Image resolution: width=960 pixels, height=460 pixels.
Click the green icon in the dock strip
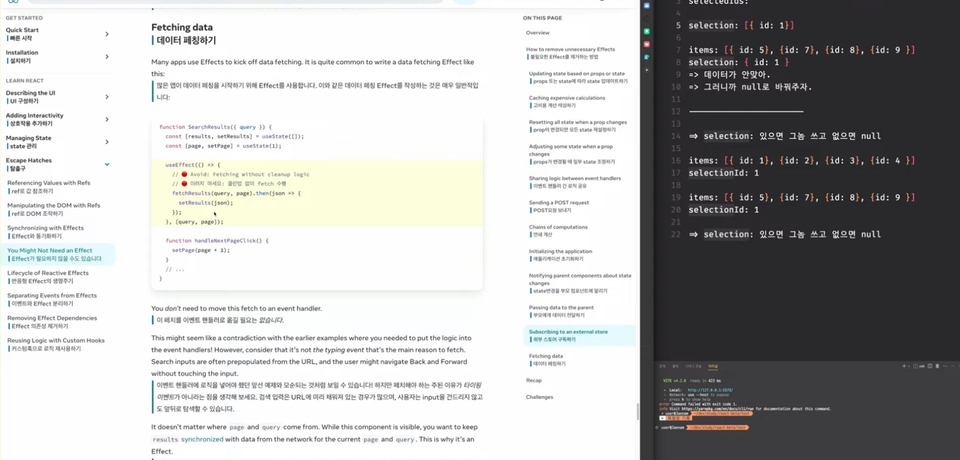(647, 31)
